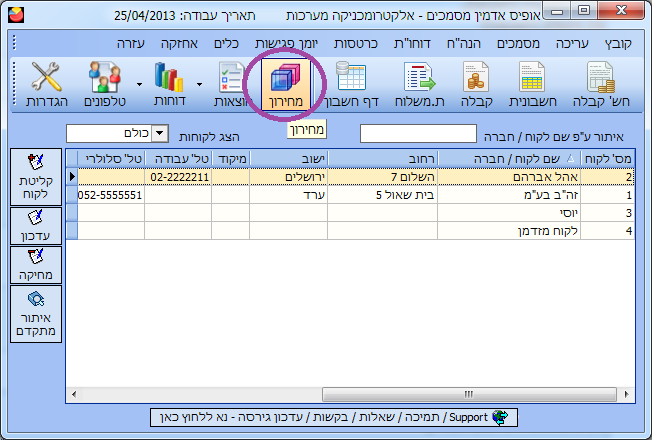
Task: Open the הצג לקוחות combo box arrow
Action: click(160, 133)
